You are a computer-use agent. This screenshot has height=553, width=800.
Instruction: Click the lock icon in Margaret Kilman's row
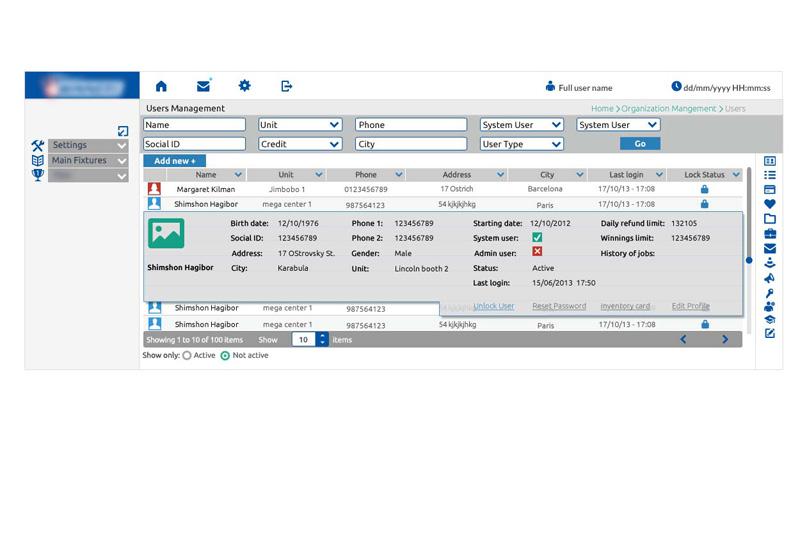705,189
